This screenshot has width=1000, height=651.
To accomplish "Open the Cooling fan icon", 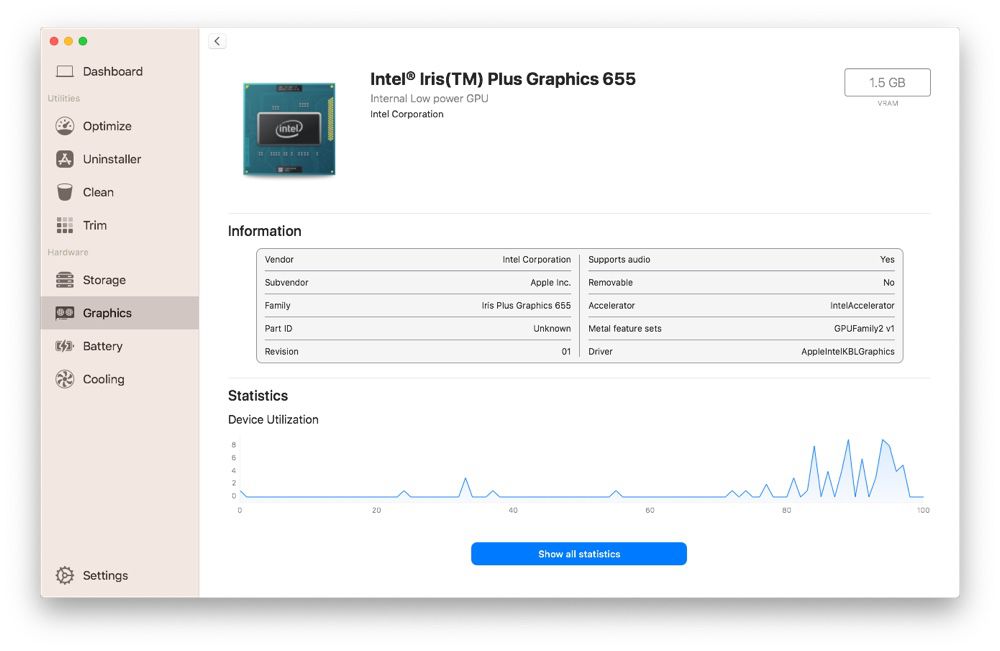I will 64,379.
